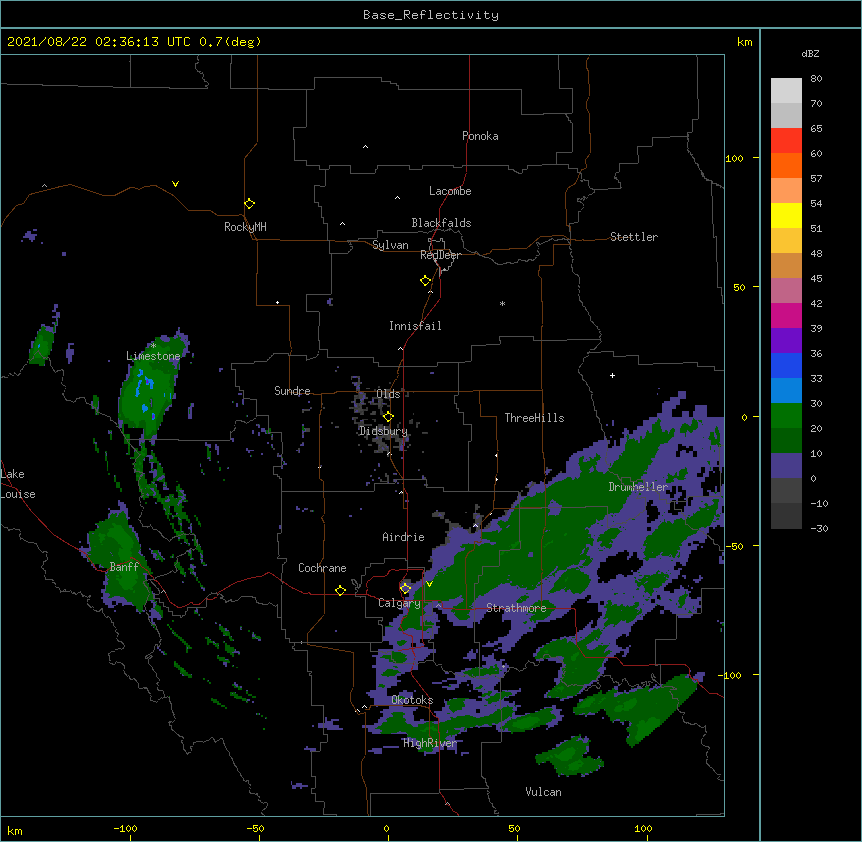Click the white asterisk marker east of Innisfail
The height and width of the screenshot is (842, 862).
point(502,304)
